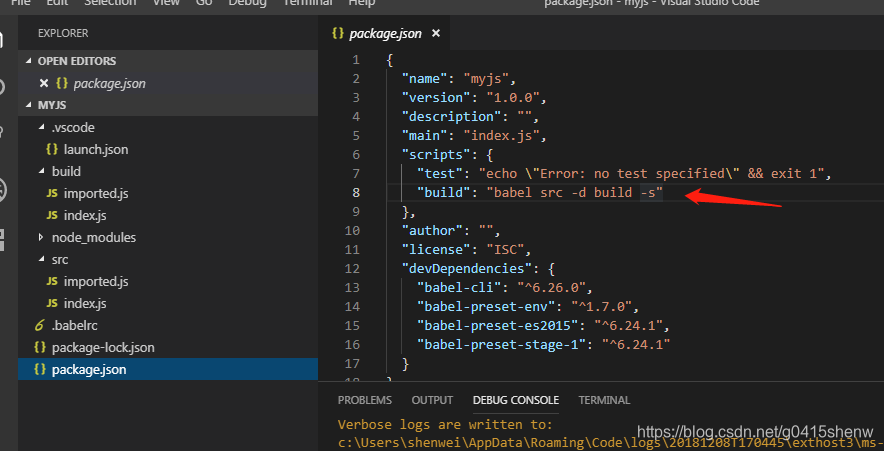Switch to TERMINAL panel tab
The height and width of the screenshot is (451, 884).
[x=604, y=400]
